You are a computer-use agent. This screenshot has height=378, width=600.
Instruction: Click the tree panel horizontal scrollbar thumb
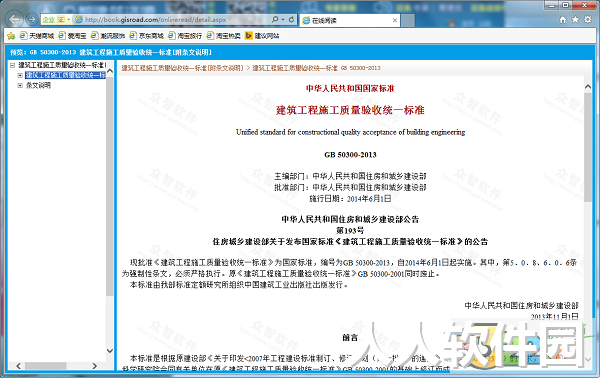(46, 366)
